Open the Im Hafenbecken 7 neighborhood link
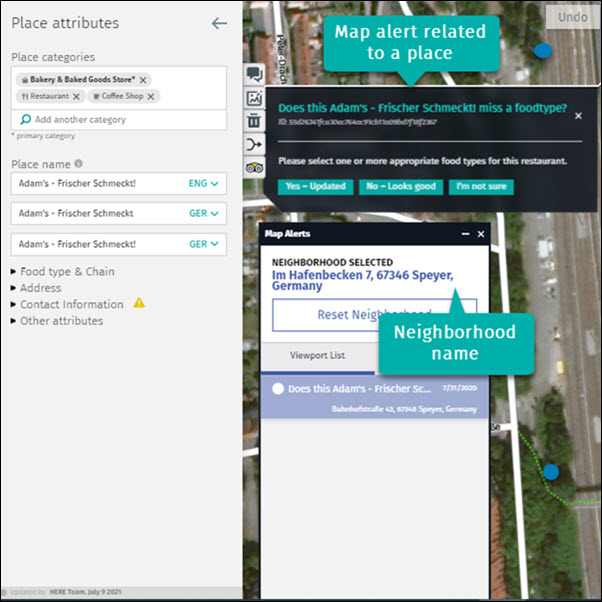The width and height of the screenshot is (602, 602). (362, 280)
